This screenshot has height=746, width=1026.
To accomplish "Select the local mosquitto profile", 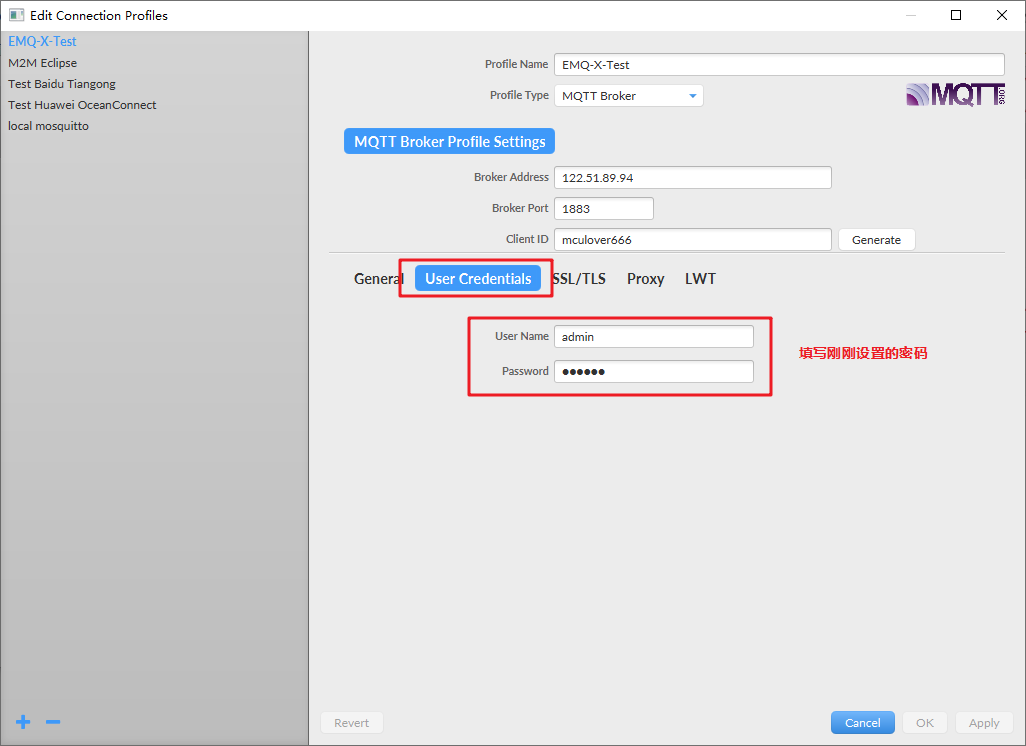I will point(48,126).
